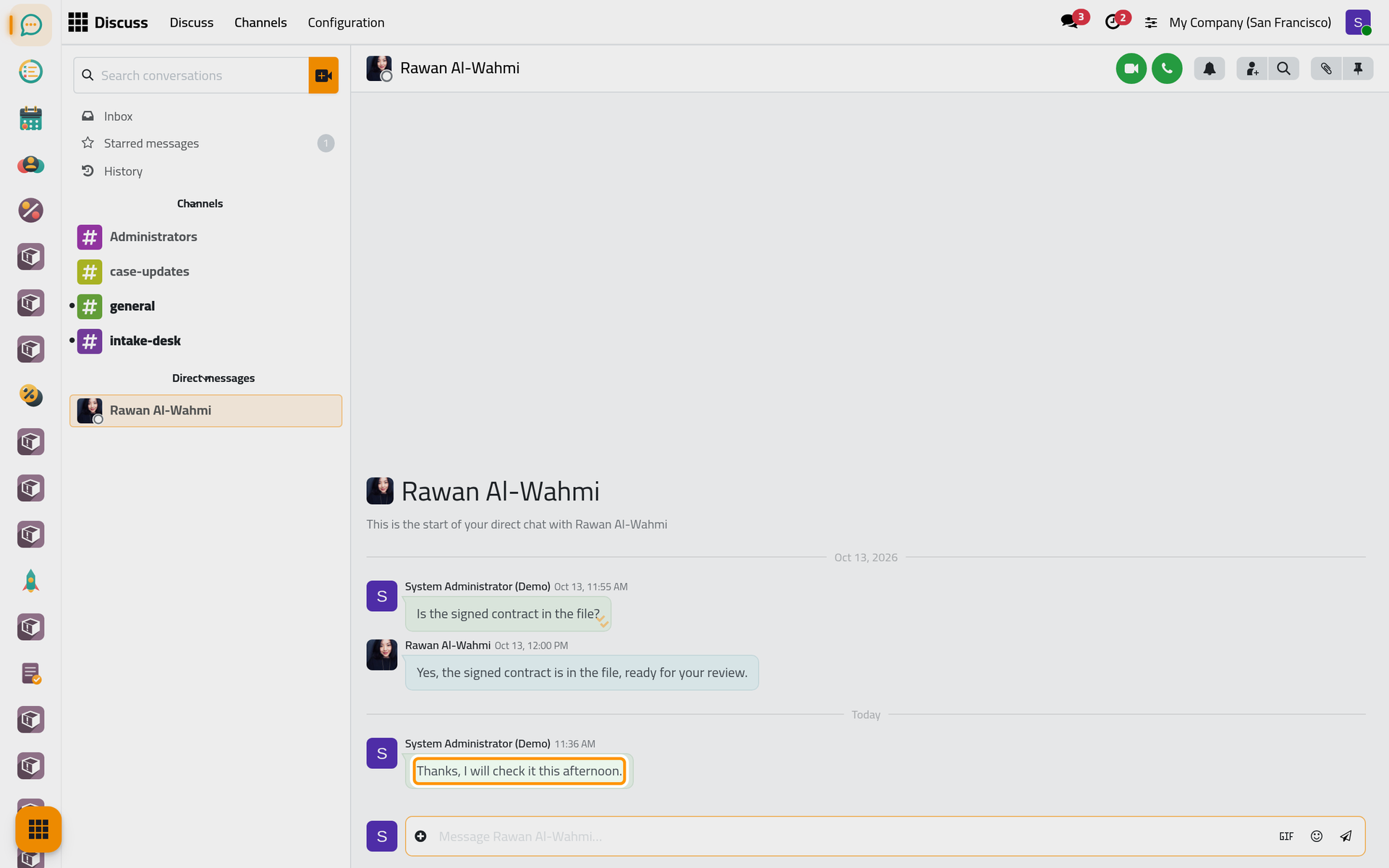Click Rawan Al-Wahmi name in chat header
This screenshot has height=868, width=1389.
[x=459, y=68]
